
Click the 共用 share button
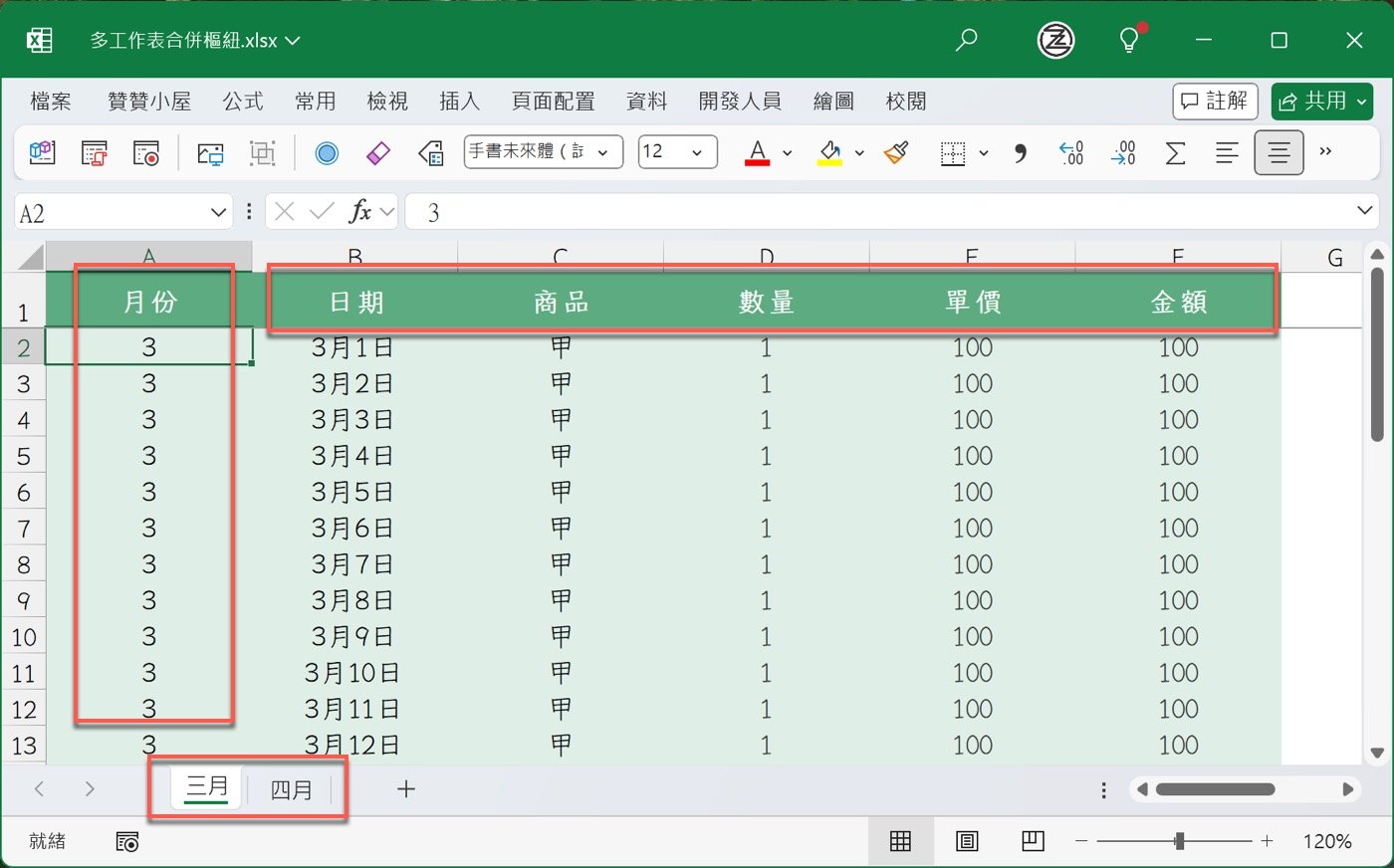[1322, 101]
